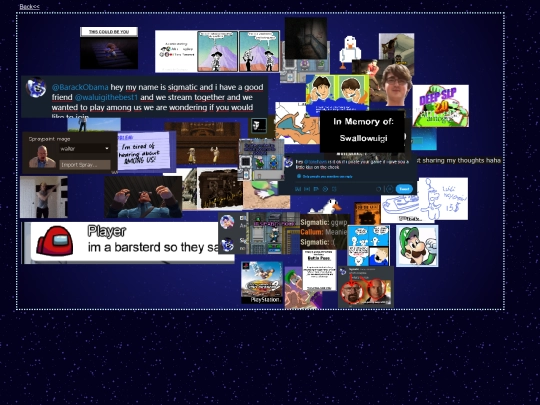The width and height of the screenshot is (540, 405).
Task: Open the PlayStation skateboarding game cover
Action: click(262, 282)
